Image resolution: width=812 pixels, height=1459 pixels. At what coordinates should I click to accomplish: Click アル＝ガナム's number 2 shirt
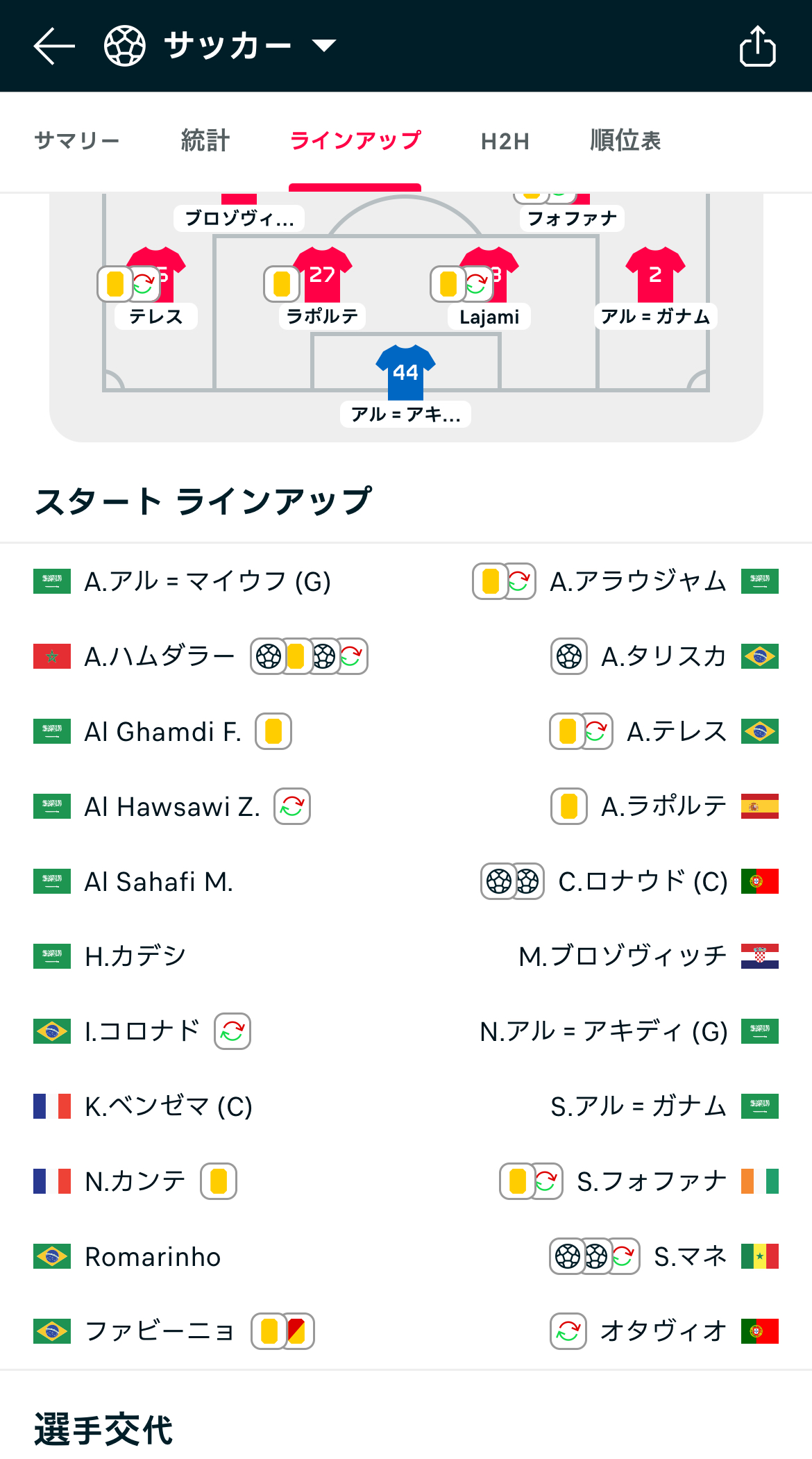click(x=655, y=274)
